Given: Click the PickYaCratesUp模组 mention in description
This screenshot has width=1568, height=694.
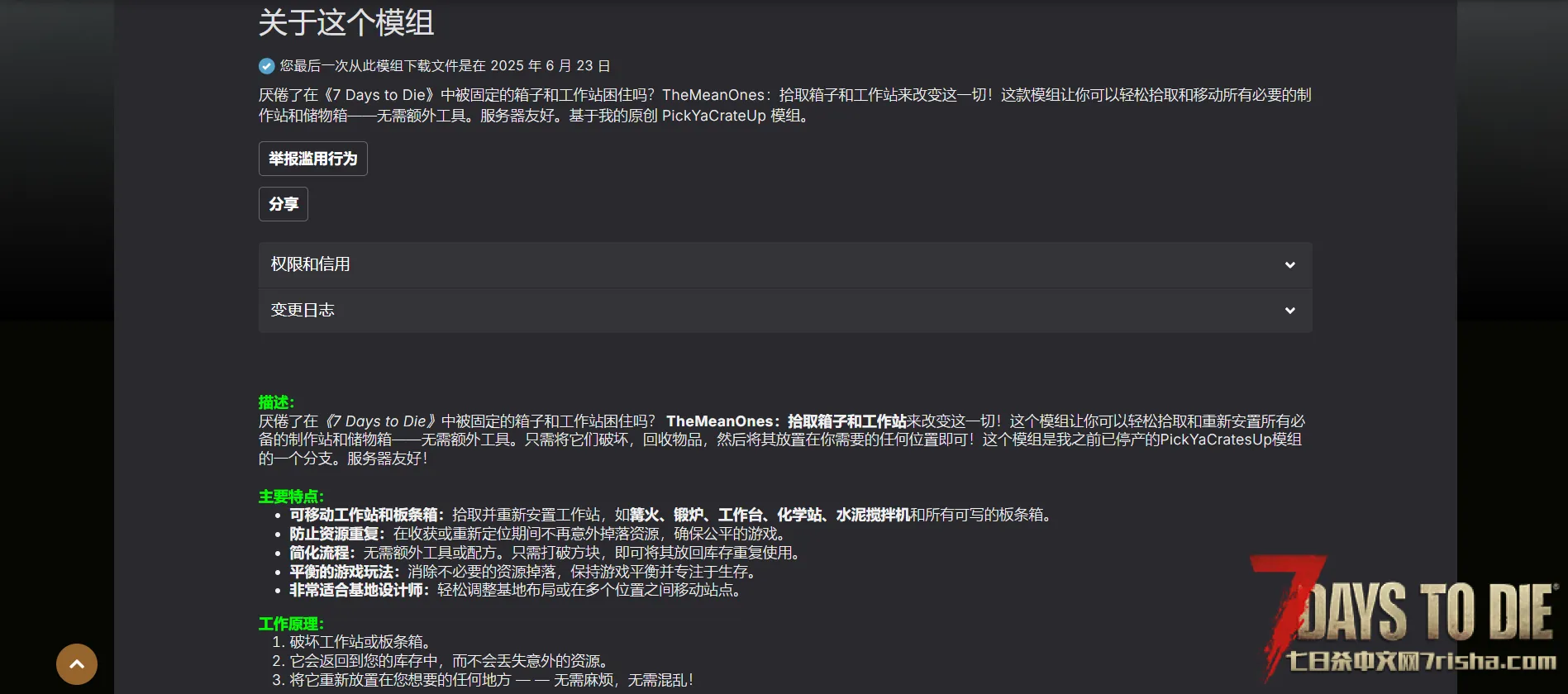Looking at the screenshot, I should pos(1231,440).
